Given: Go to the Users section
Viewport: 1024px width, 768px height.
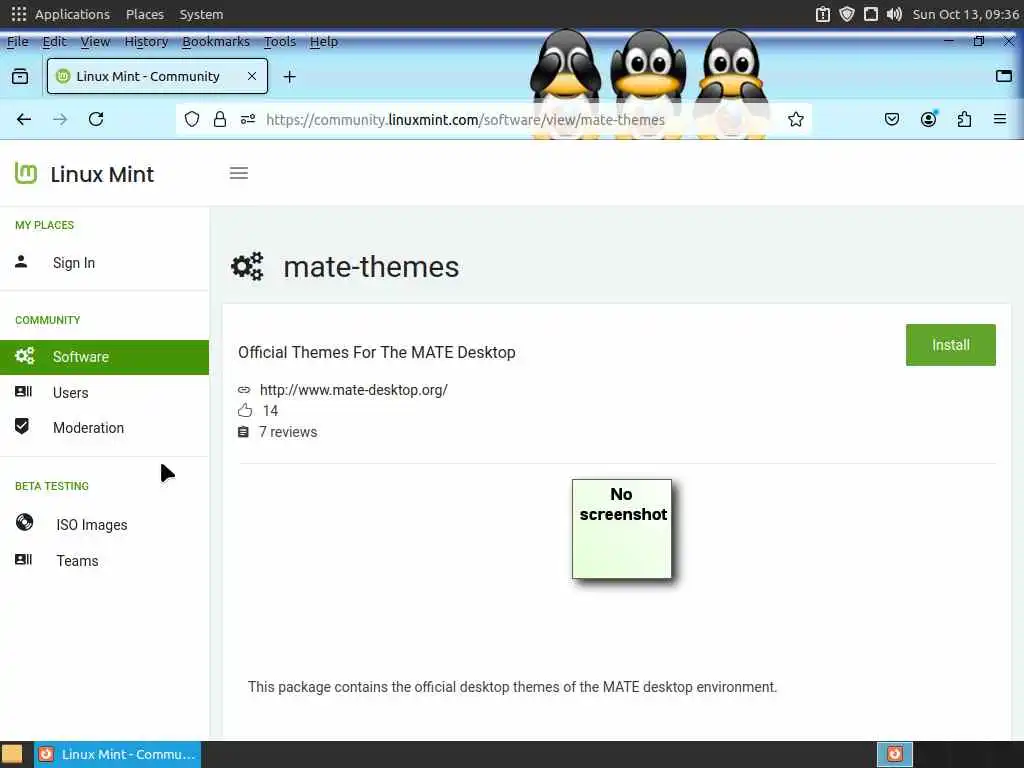Looking at the screenshot, I should pyautogui.click(x=71, y=392).
